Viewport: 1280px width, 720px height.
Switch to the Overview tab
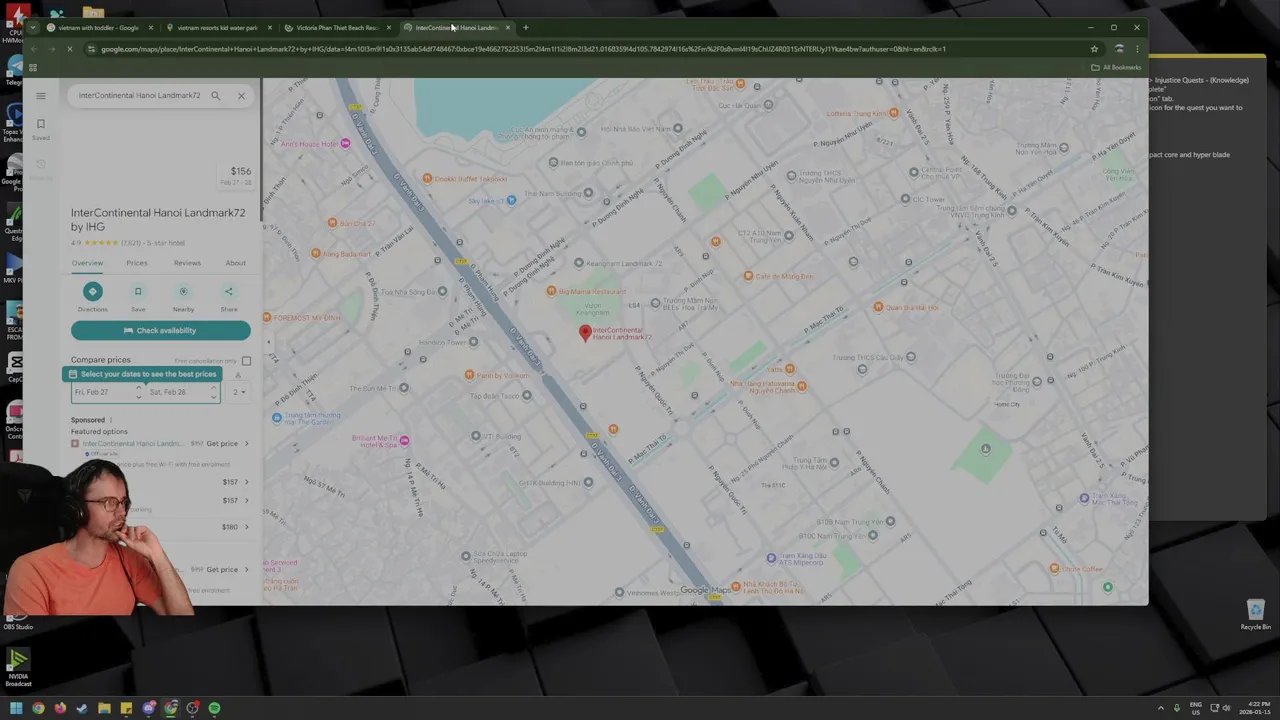(87, 263)
